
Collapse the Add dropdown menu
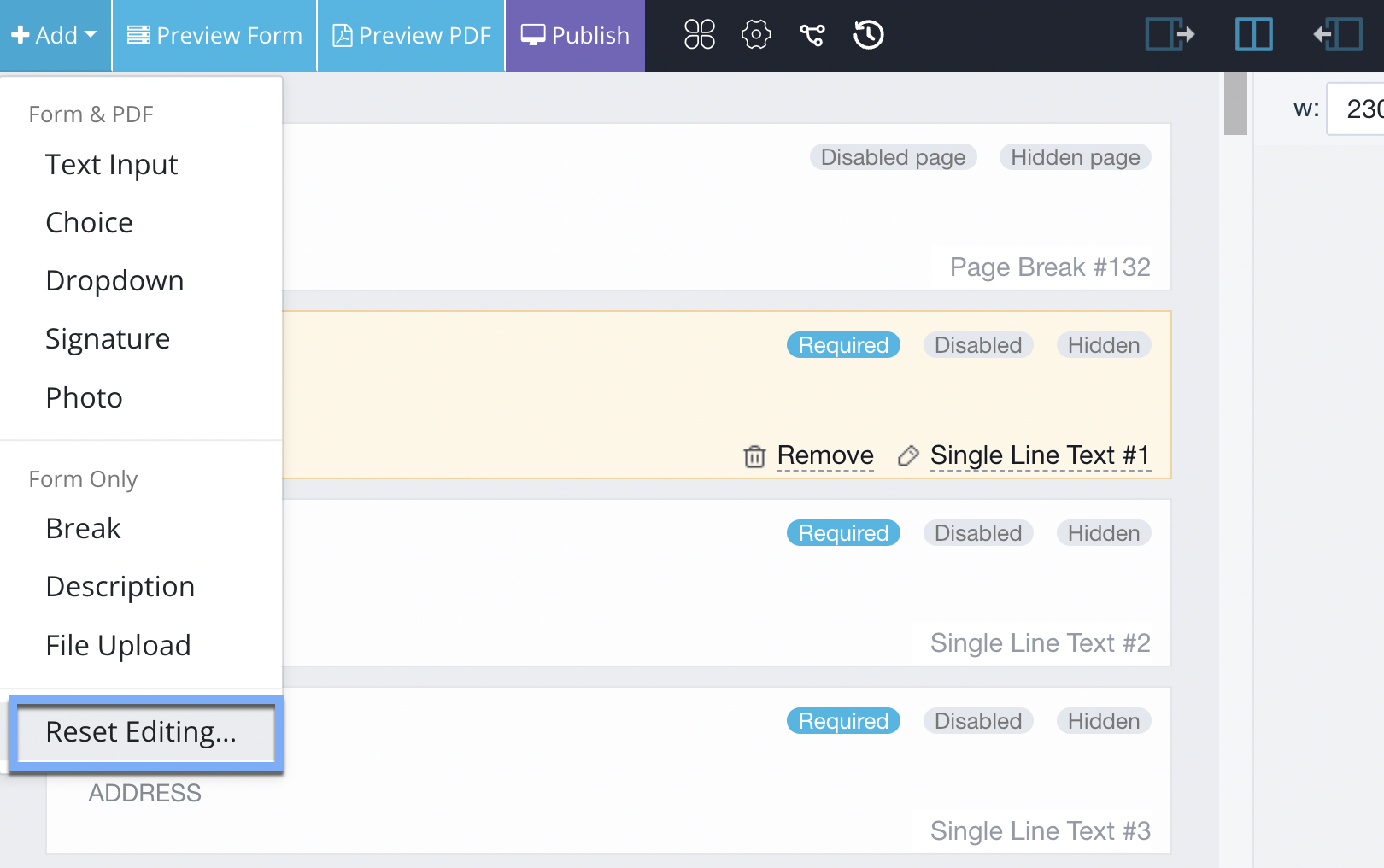[56, 35]
